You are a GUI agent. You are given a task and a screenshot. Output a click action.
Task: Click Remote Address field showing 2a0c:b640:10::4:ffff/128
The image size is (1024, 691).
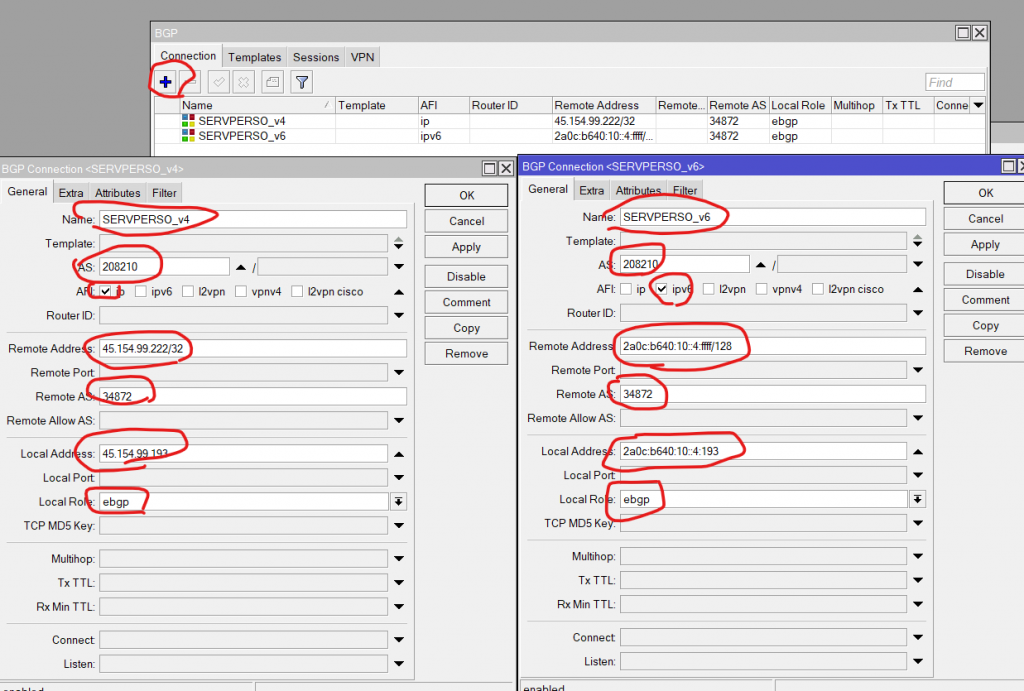tap(773, 346)
